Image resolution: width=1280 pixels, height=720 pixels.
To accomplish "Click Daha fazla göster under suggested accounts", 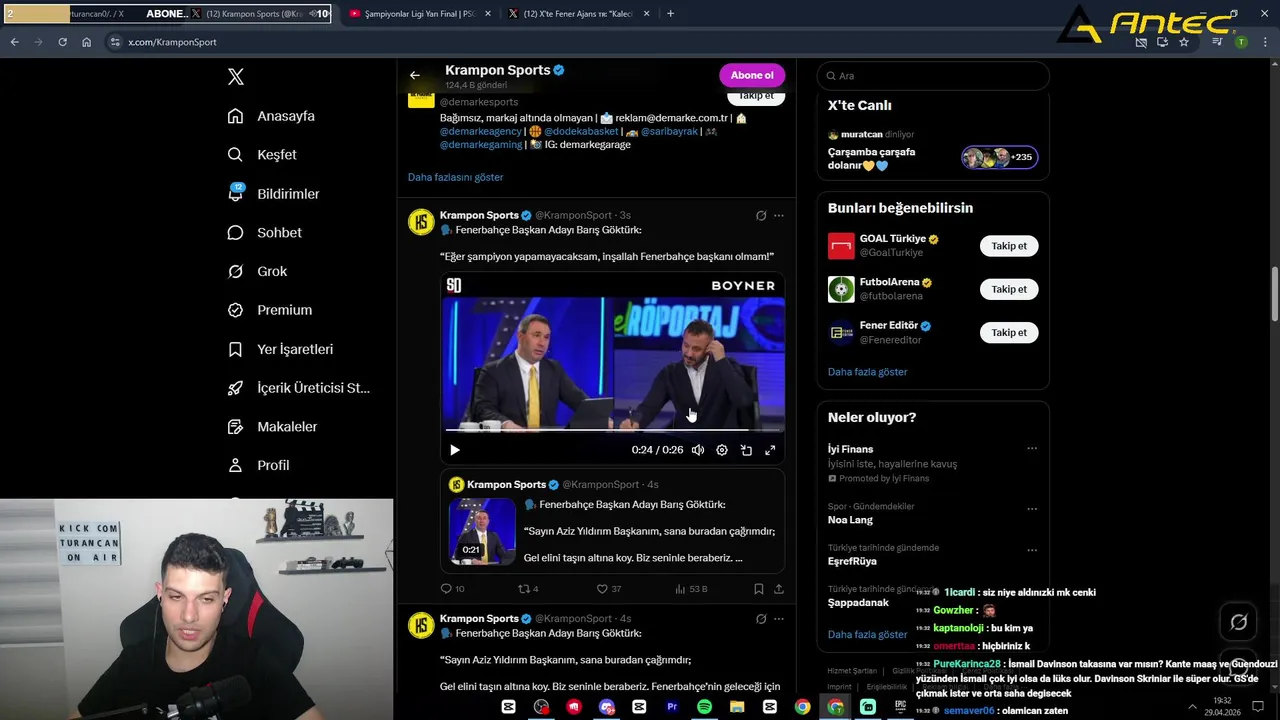I will pos(867,372).
